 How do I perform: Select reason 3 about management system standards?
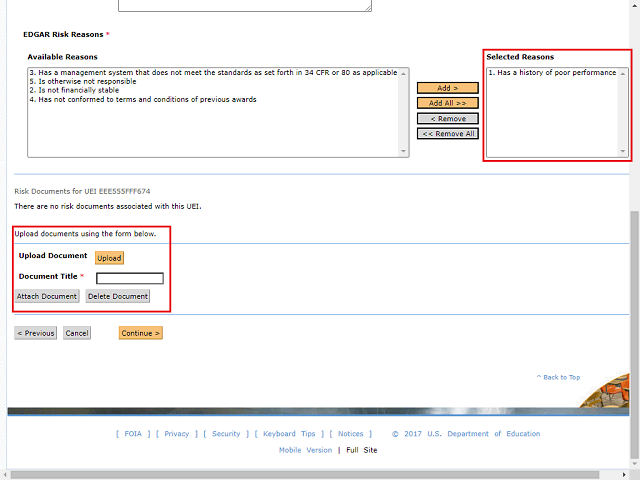pyautogui.click(x=213, y=72)
